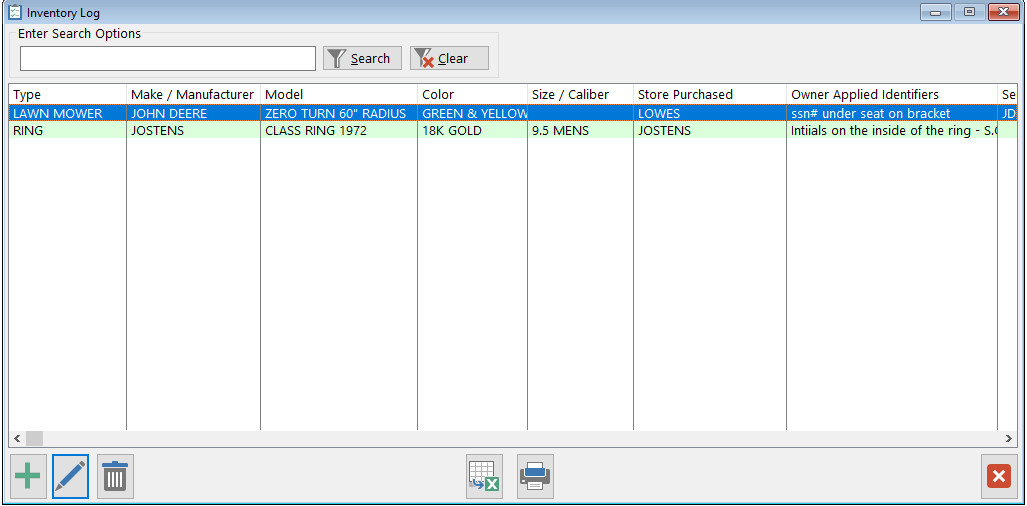
Task: Print the inventory log
Action: 535,477
